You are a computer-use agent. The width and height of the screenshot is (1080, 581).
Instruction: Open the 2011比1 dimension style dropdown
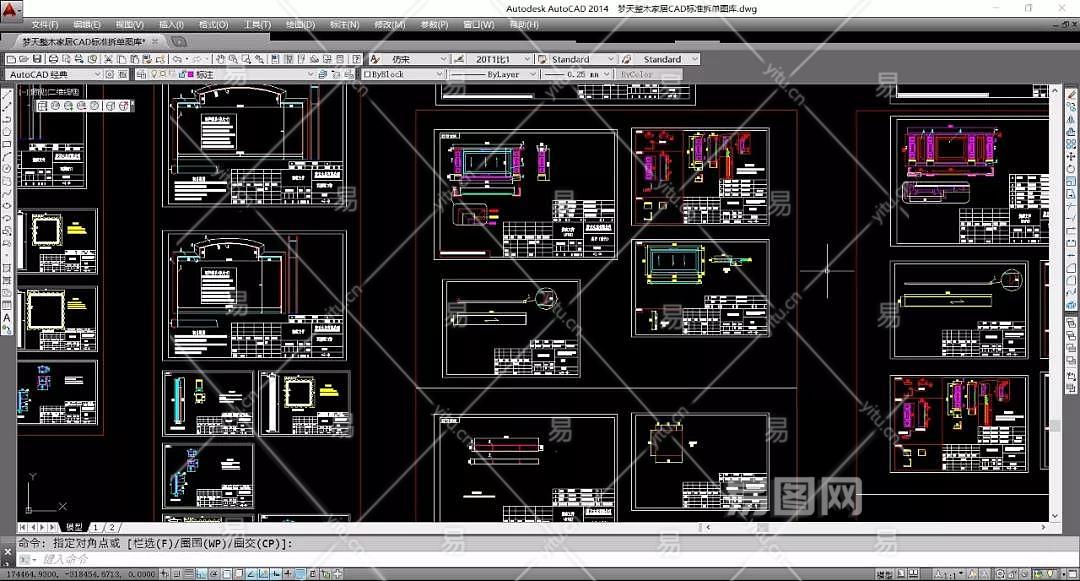click(528, 59)
